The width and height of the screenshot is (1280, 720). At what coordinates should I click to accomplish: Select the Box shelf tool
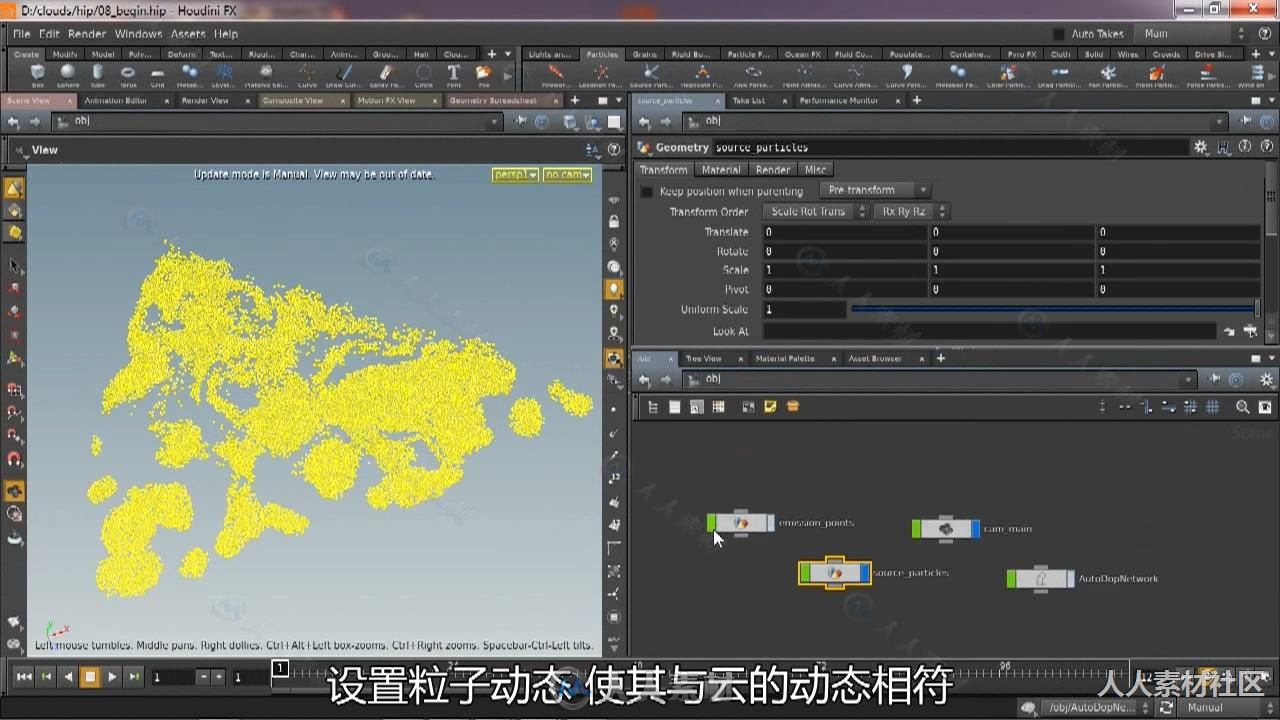(x=38, y=75)
